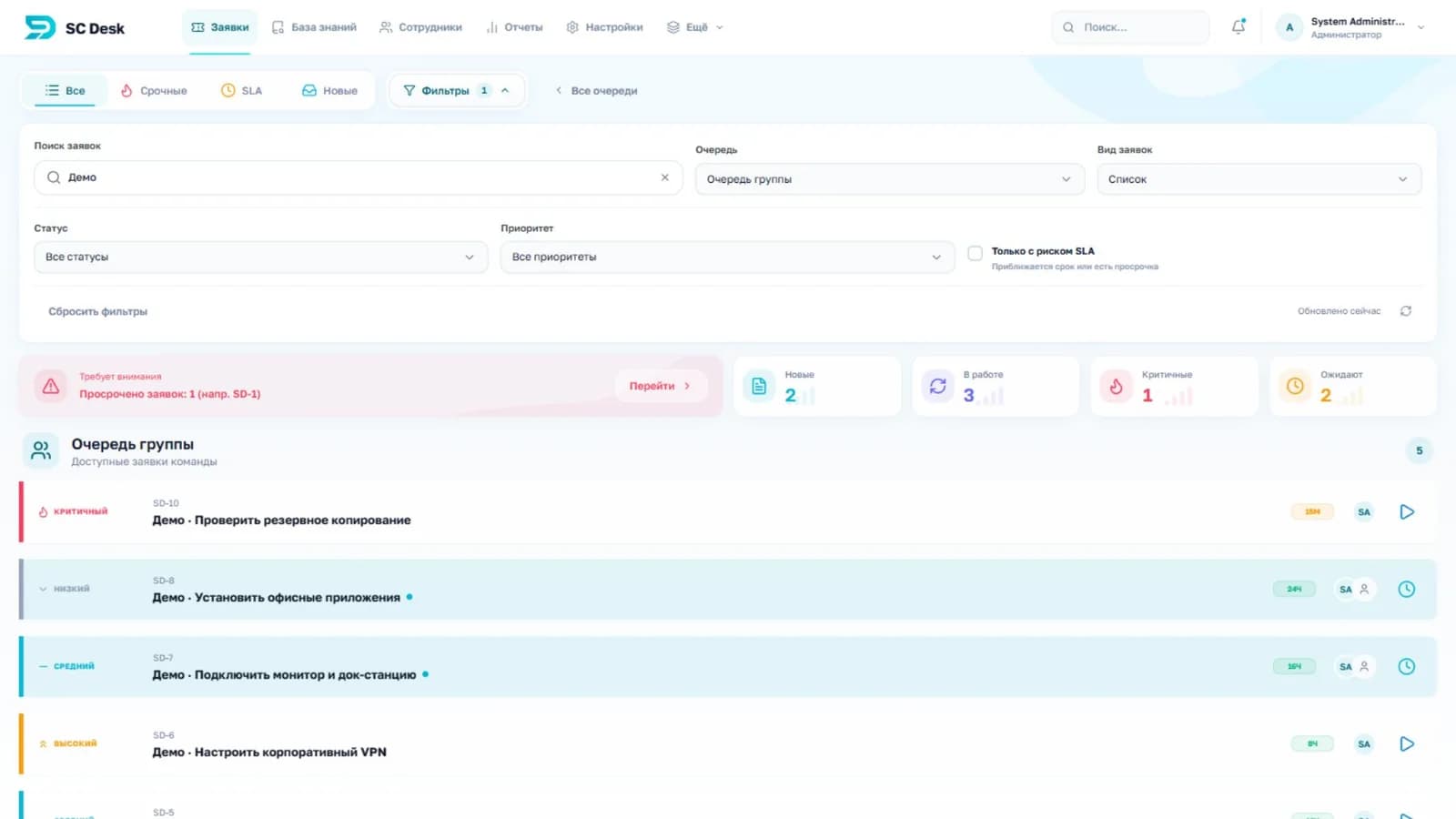Click the Перейти button

point(660,386)
